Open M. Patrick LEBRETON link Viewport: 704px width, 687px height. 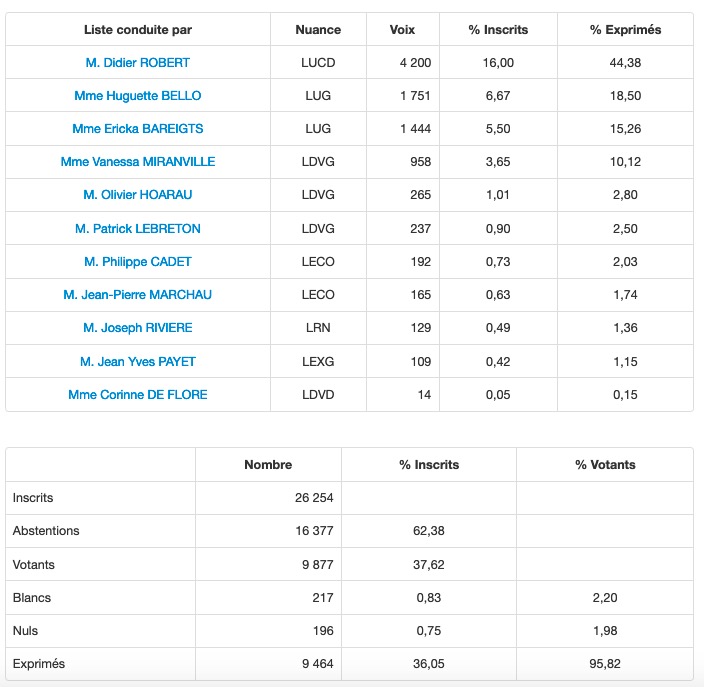click(138, 229)
